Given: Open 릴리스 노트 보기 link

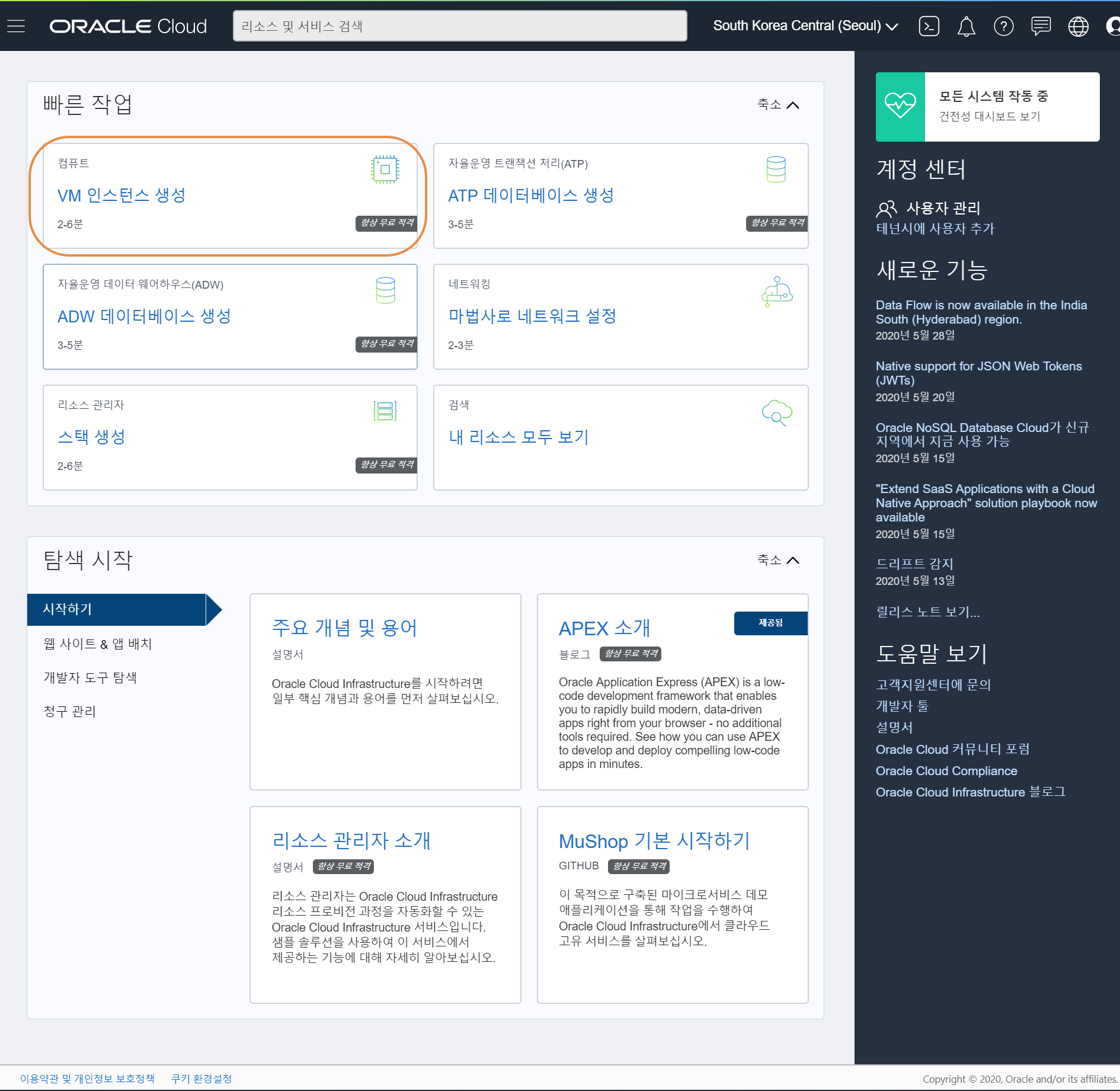Looking at the screenshot, I should click(x=928, y=612).
